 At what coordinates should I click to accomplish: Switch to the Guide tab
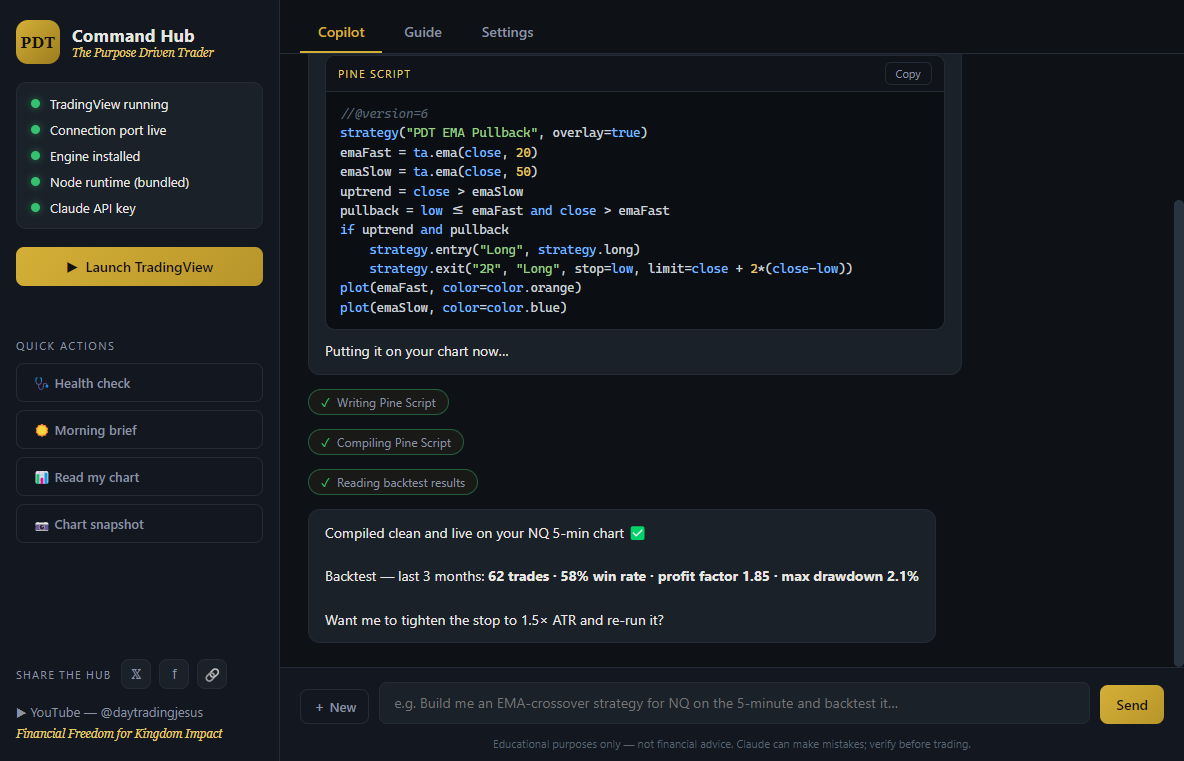point(423,32)
